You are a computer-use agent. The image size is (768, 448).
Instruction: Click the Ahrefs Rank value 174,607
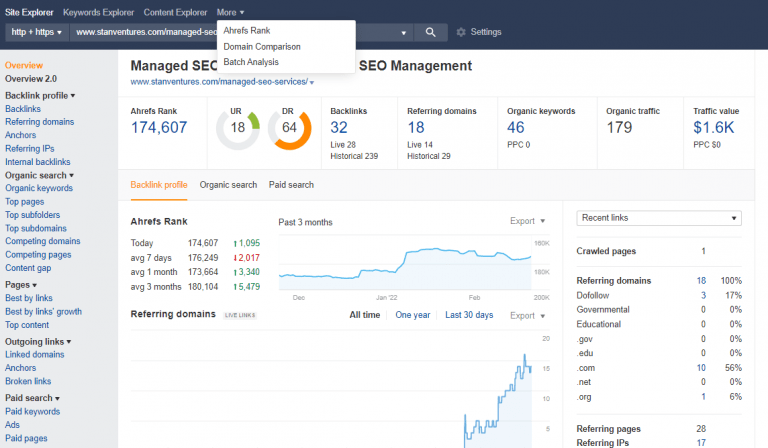pyautogui.click(x=159, y=127)
